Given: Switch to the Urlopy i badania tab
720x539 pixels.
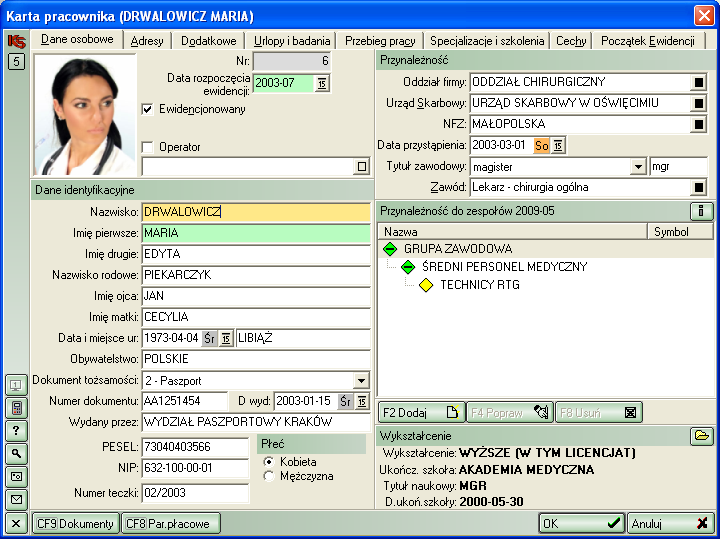Looking at the screenshot, I should pyautogui.click(x=289, y=41).
